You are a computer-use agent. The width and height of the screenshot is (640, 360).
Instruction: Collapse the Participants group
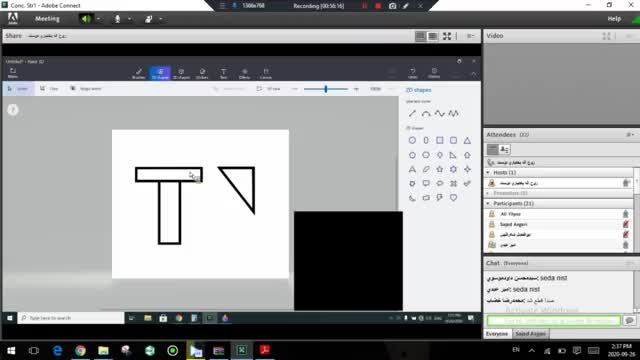pos(488,203)
